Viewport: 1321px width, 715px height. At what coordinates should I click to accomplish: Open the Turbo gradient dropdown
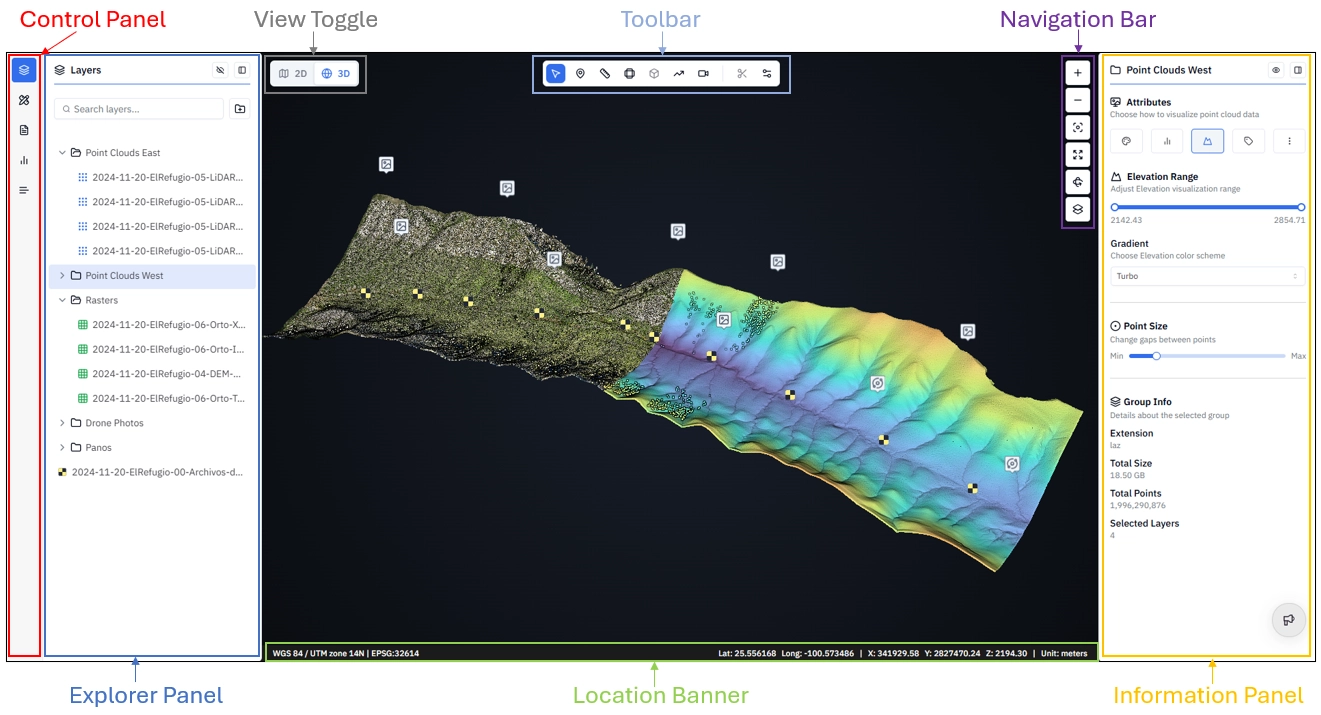click(x=1207, y=276)
